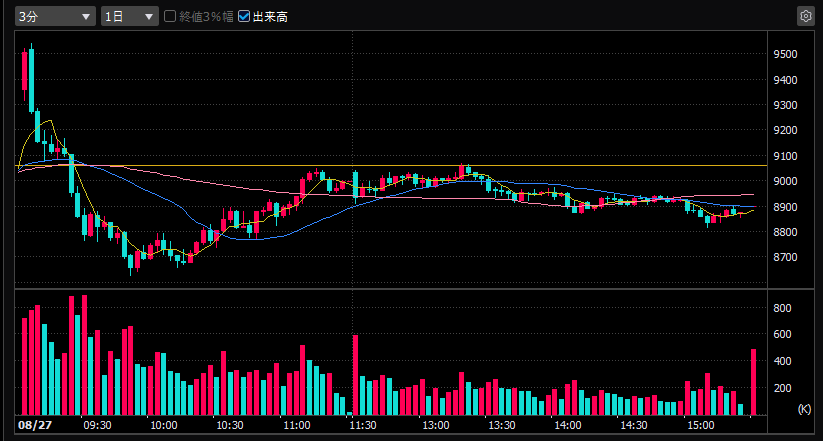This screenshot has width=823, height=441.
Task: Click the 8700 price axis label
Action: (x=785, y=257)
